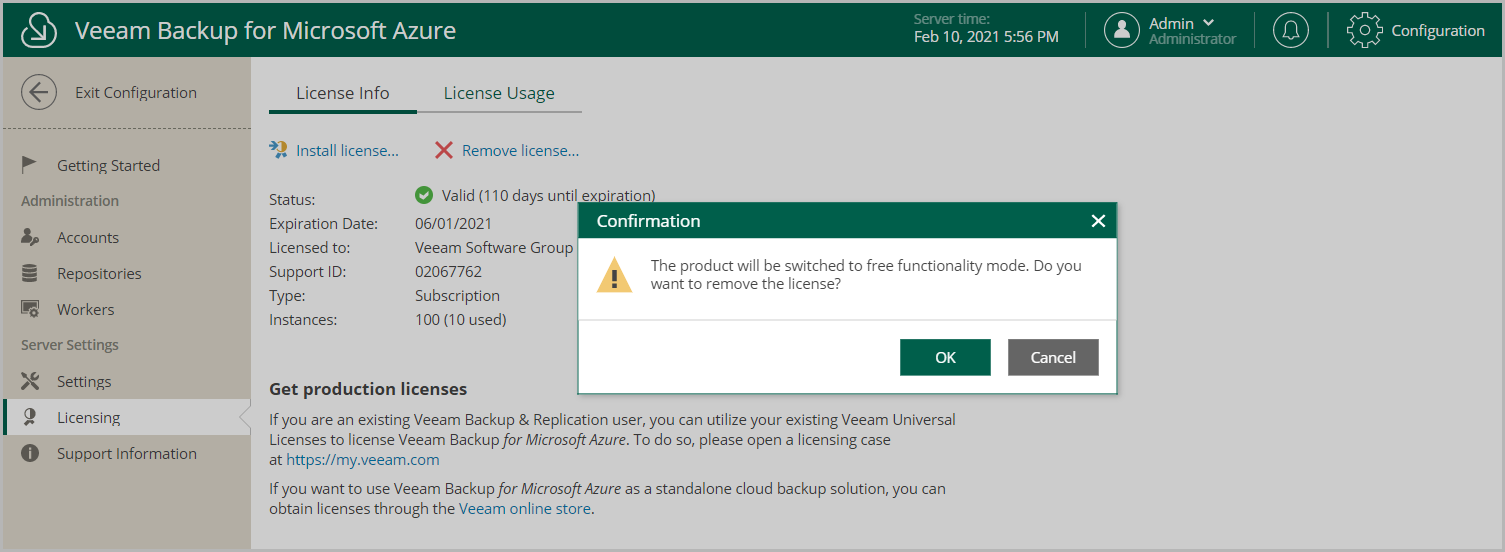Viewport: 1505px width, 552px height.
Task: Click the Exit Configuration back arrow icon
Action: pos(39,93)
